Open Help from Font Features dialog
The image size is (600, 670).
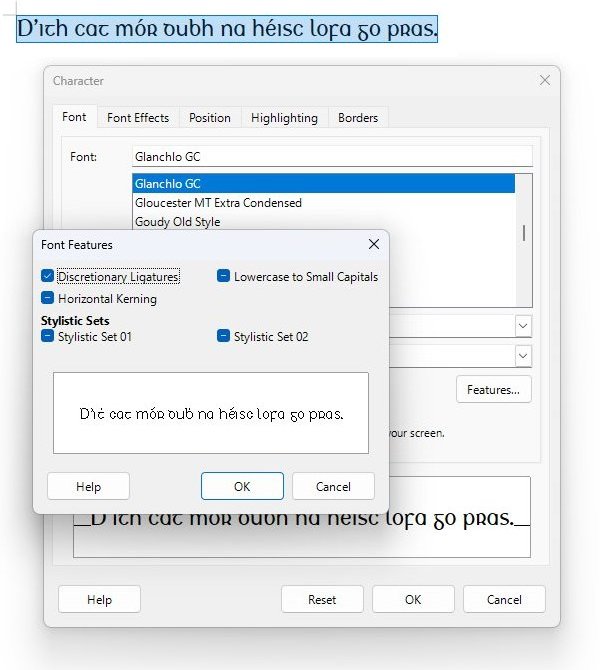88,486
